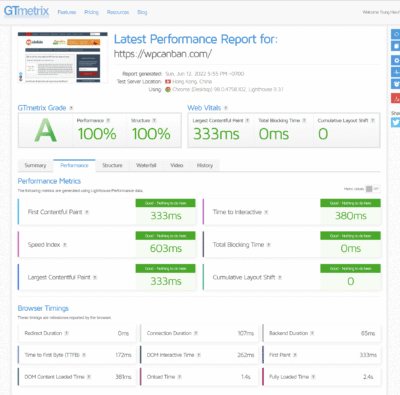Viewport: 400px width, 395px height.
Task: Open the Waterfall tab
Action: (146, 165)
